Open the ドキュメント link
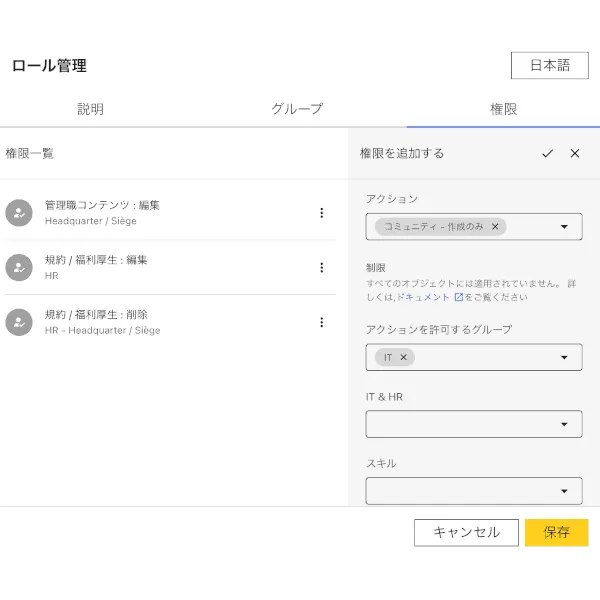The height and width of the screenshot is (600, 600). tap(423, 297)
